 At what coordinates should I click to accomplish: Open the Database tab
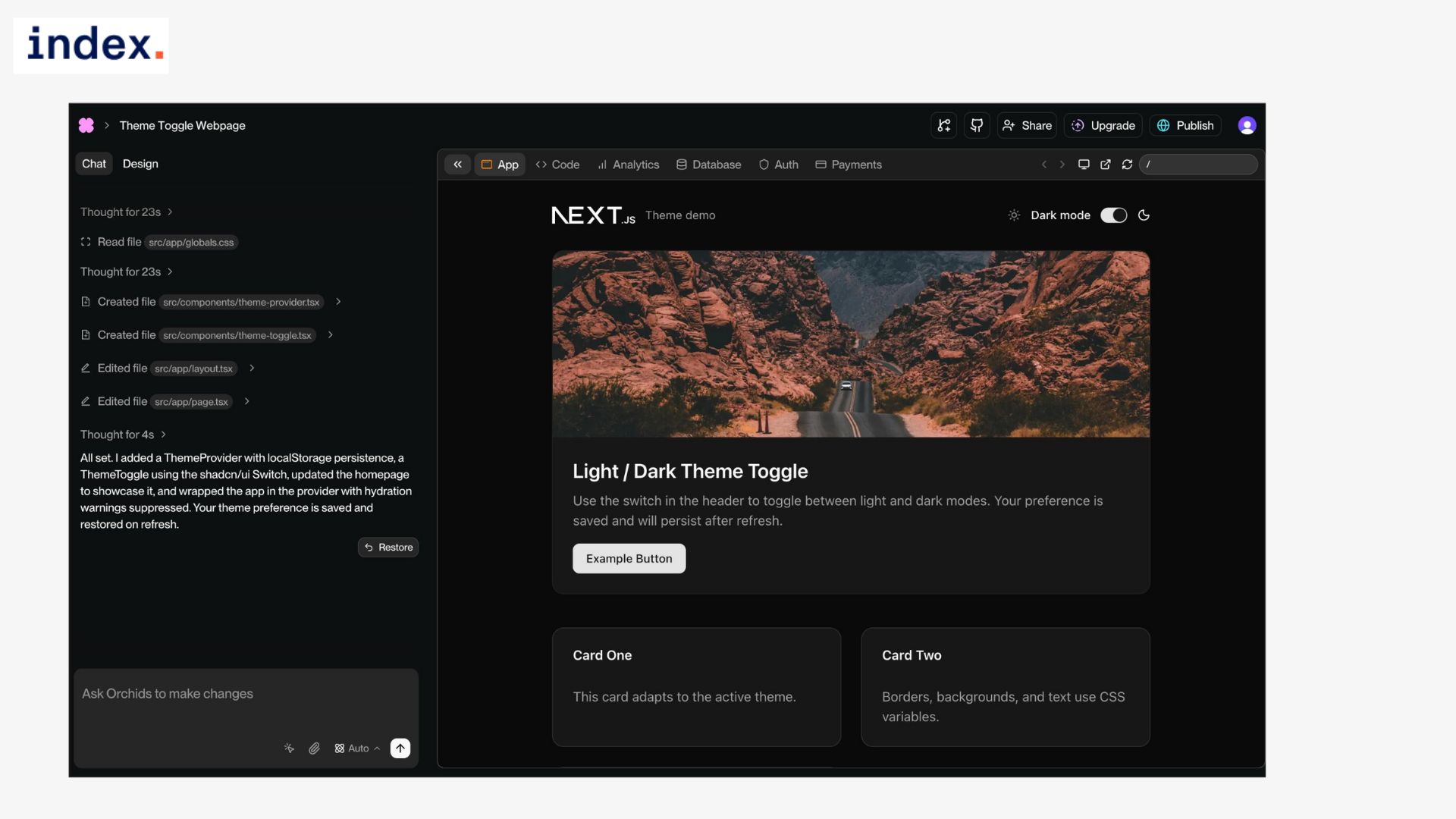[708, 165]
